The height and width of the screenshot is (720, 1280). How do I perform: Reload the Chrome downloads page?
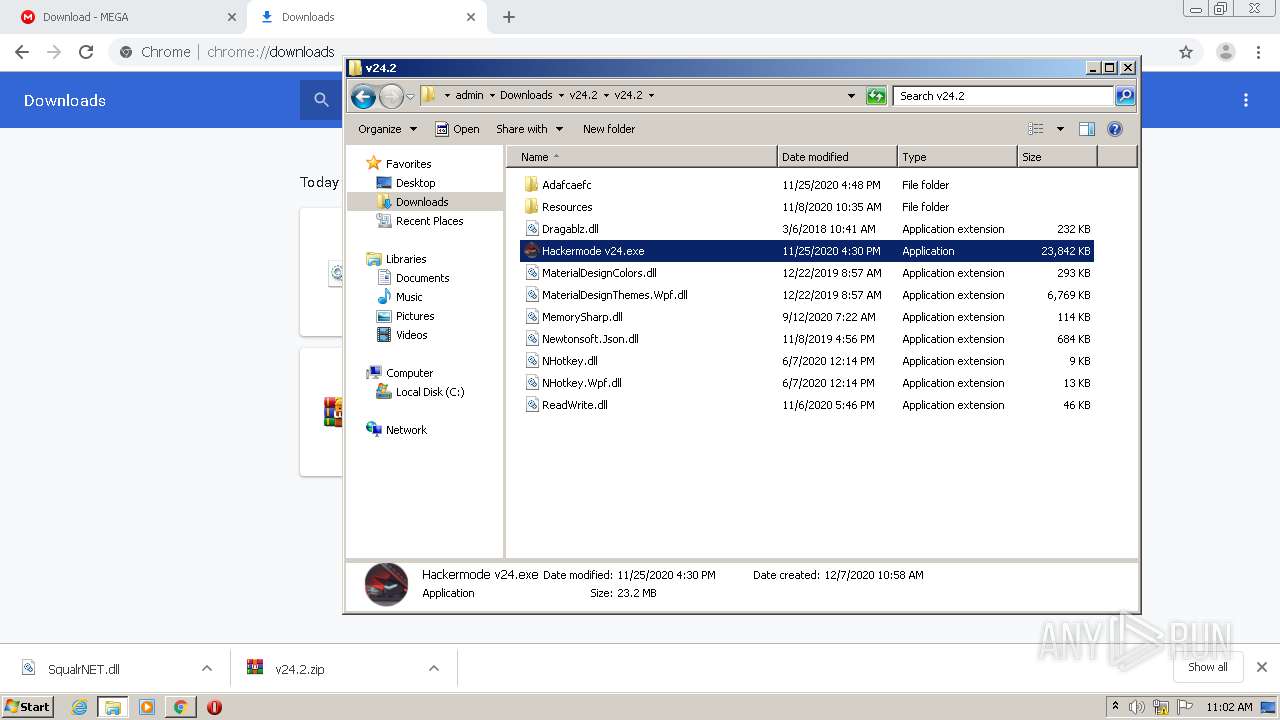click(x=86, y=52)
